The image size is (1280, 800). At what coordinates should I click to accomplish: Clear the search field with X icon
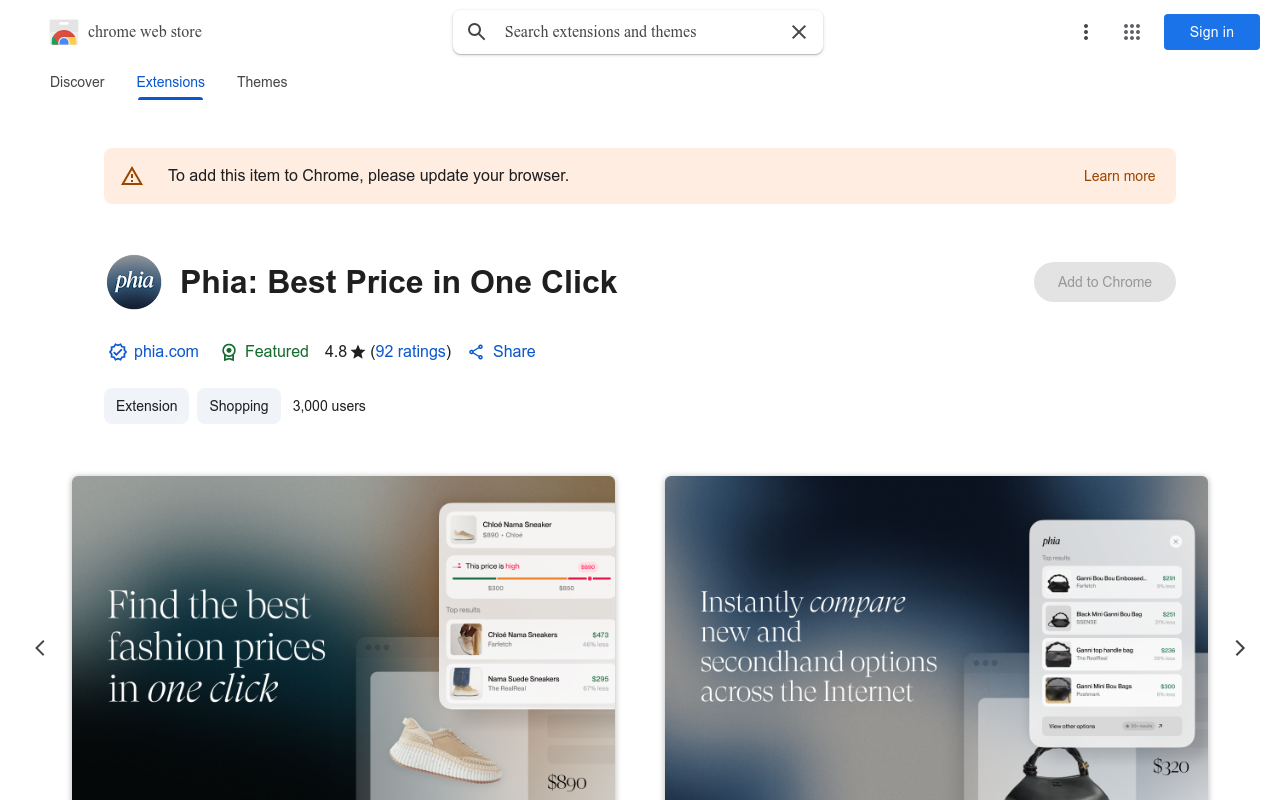(x=799, y=32)
